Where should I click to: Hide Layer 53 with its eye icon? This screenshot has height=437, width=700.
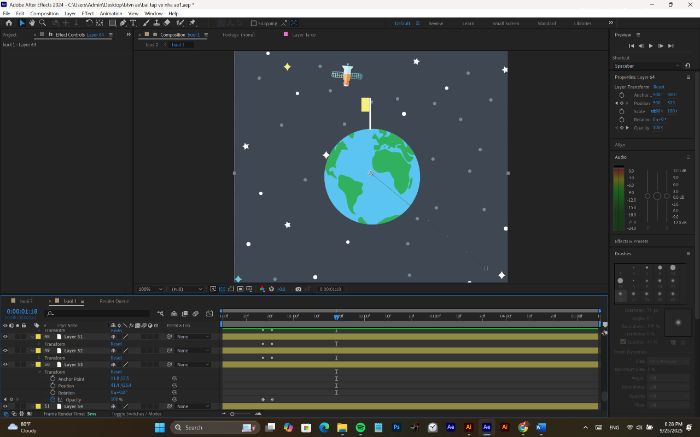click(x=5, y=364)
